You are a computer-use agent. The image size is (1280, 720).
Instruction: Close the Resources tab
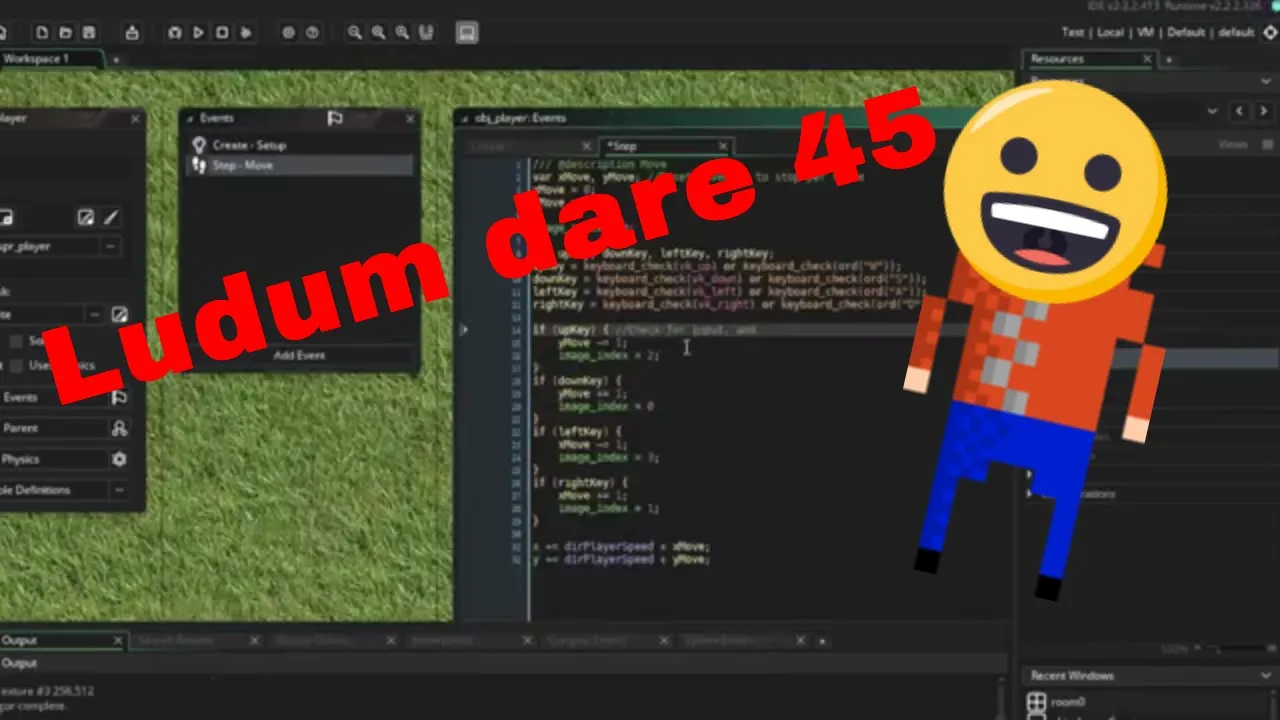(x=1147, y=59)
